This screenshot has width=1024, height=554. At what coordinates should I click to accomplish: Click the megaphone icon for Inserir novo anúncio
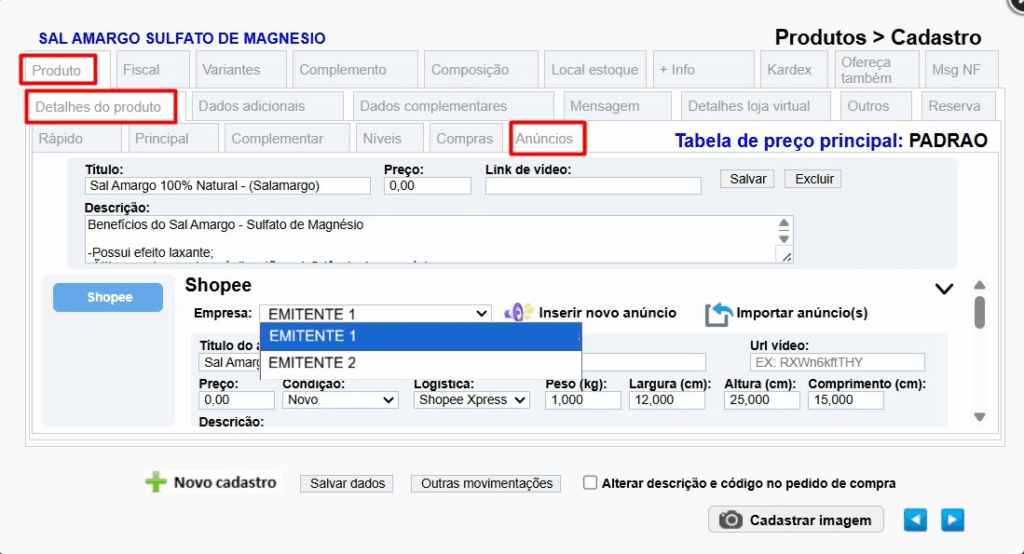pyautogui.click(x=519, y=312)
